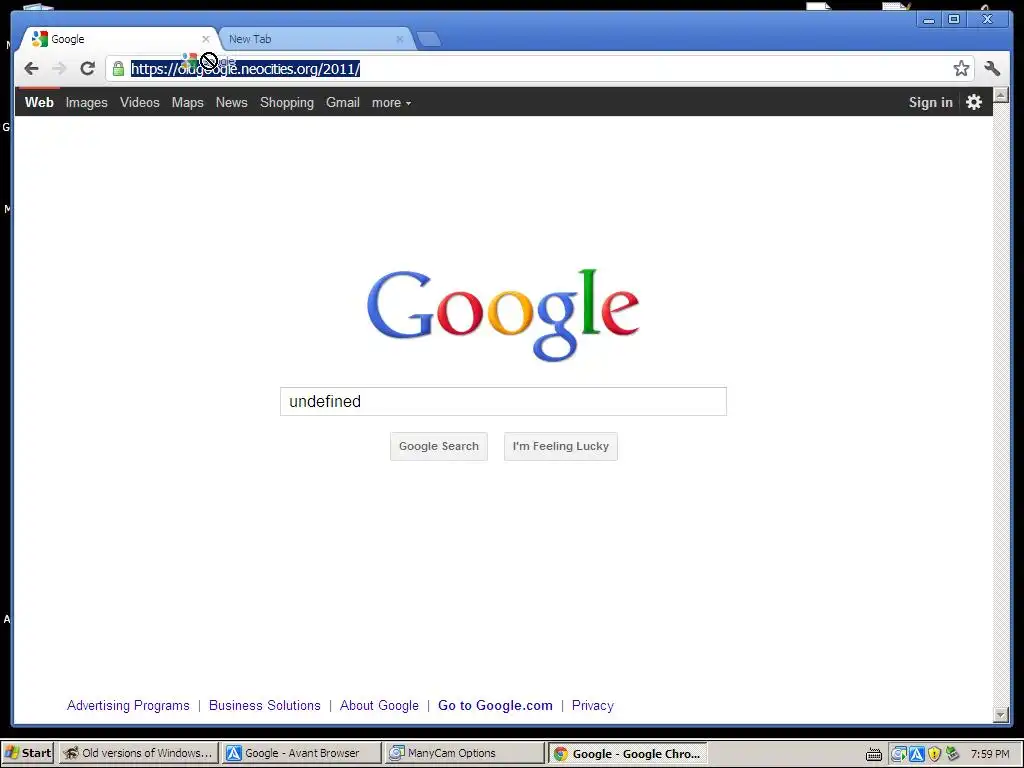Open Maps in the black bar
Image resolution: width=1024 pixels, height=768 pixels.
[187, 103]
